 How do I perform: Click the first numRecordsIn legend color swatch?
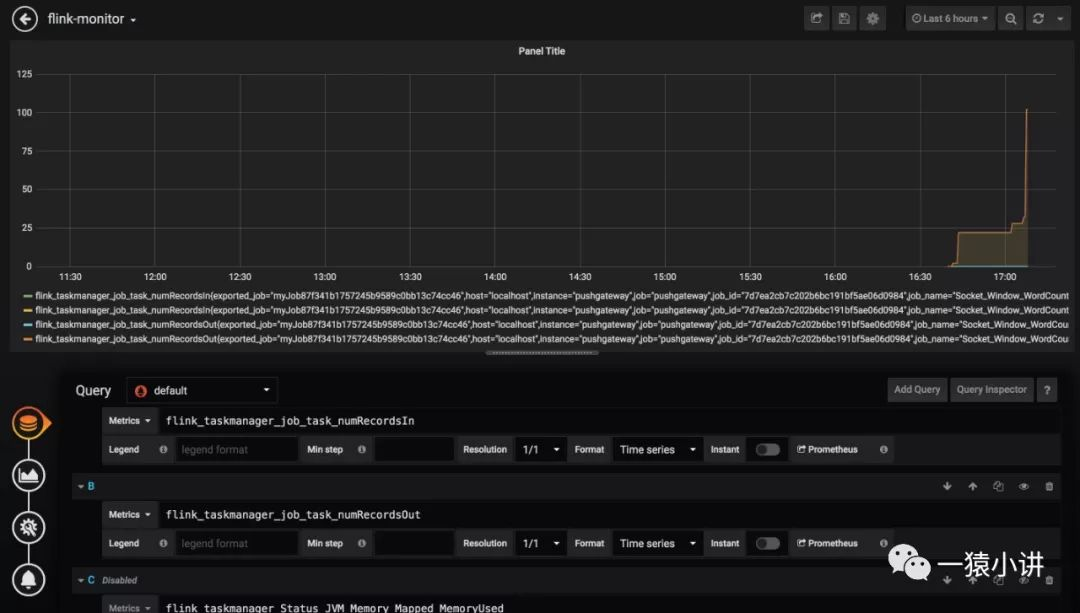[x=28, y=296]
